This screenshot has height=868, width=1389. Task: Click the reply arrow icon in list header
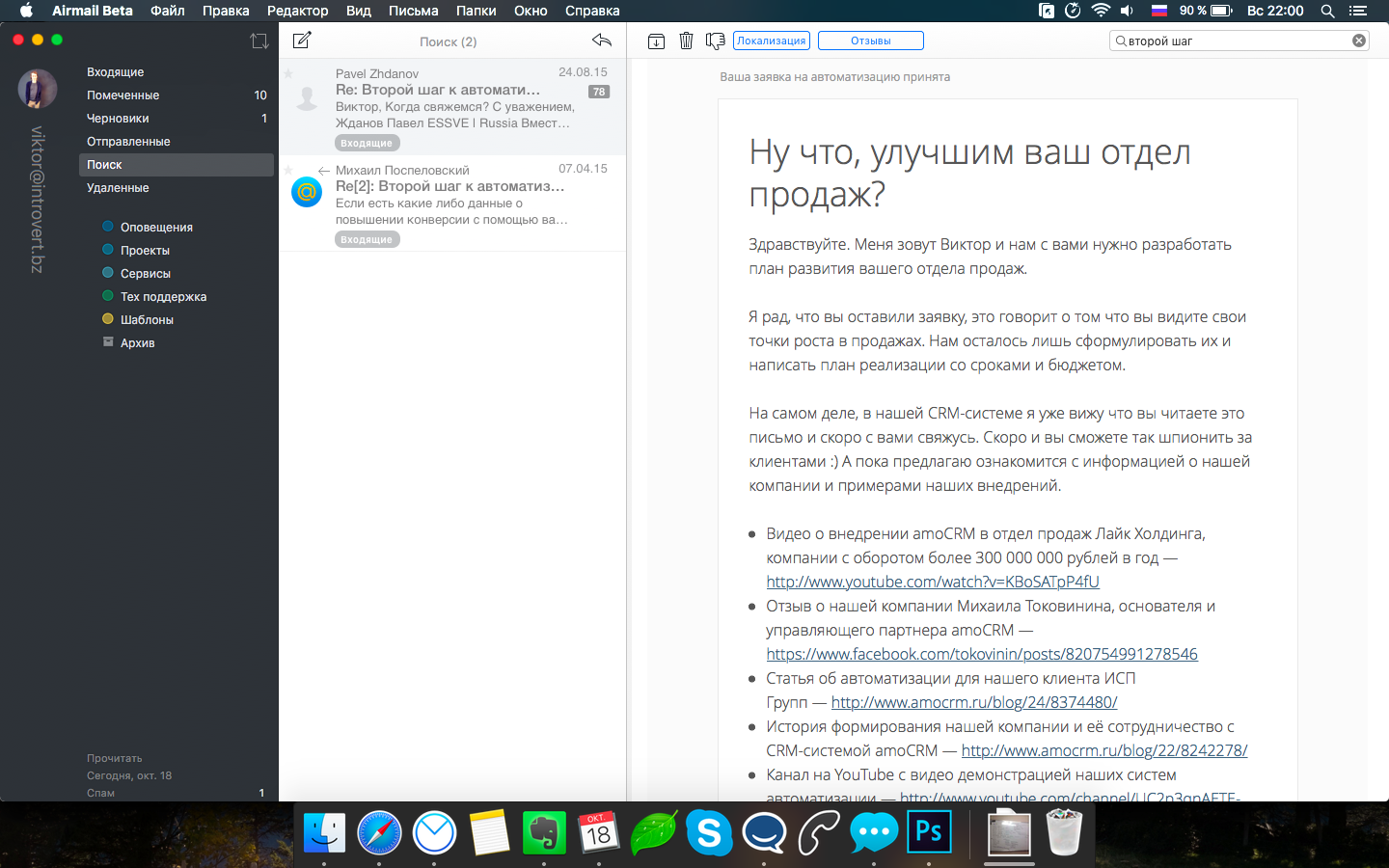pos(602,41)
